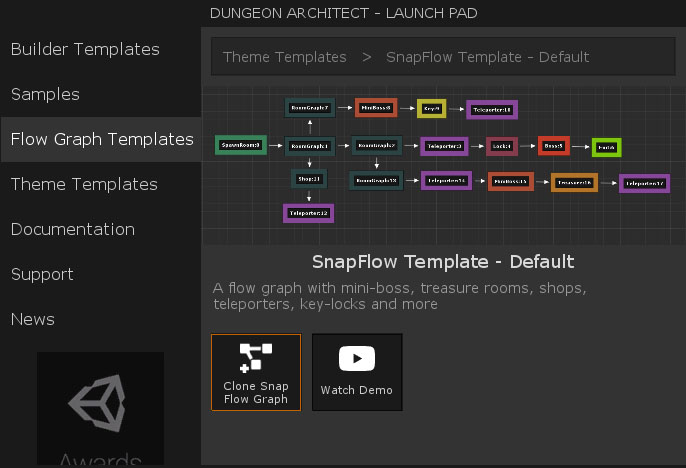686x468 pixels.
Task: Click the flow graph description text
Action: (x=399, y=296)
